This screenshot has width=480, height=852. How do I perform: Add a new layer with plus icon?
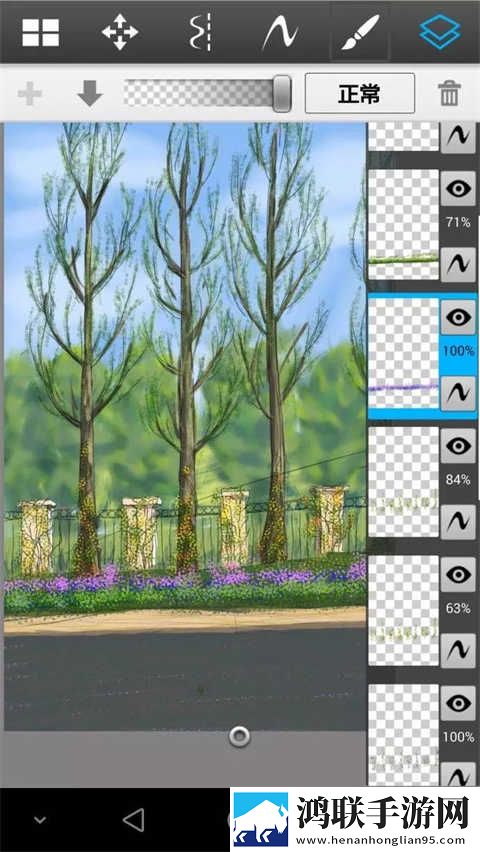tap(30, 94)
